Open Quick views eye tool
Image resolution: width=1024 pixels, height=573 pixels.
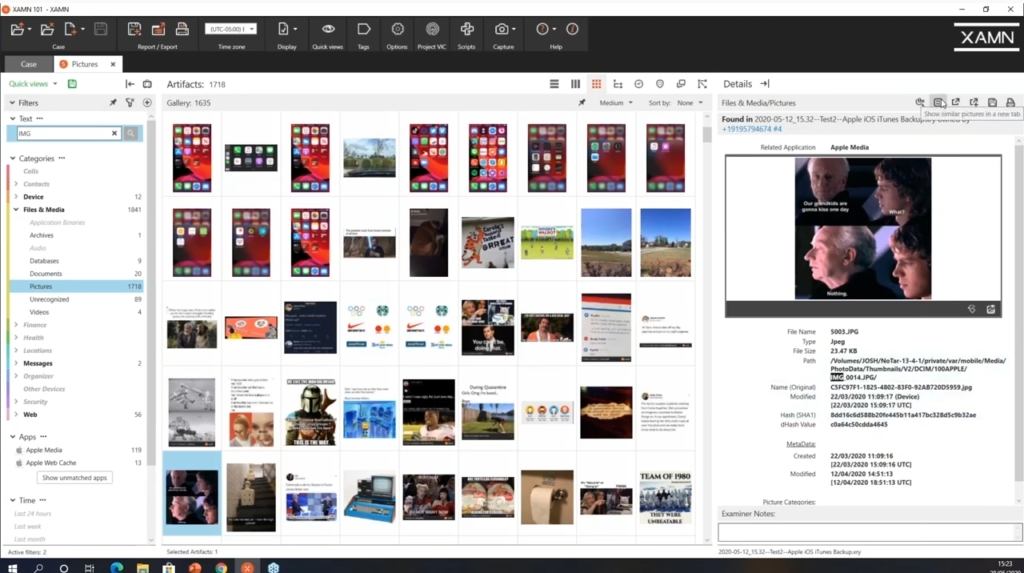point(328,29)
